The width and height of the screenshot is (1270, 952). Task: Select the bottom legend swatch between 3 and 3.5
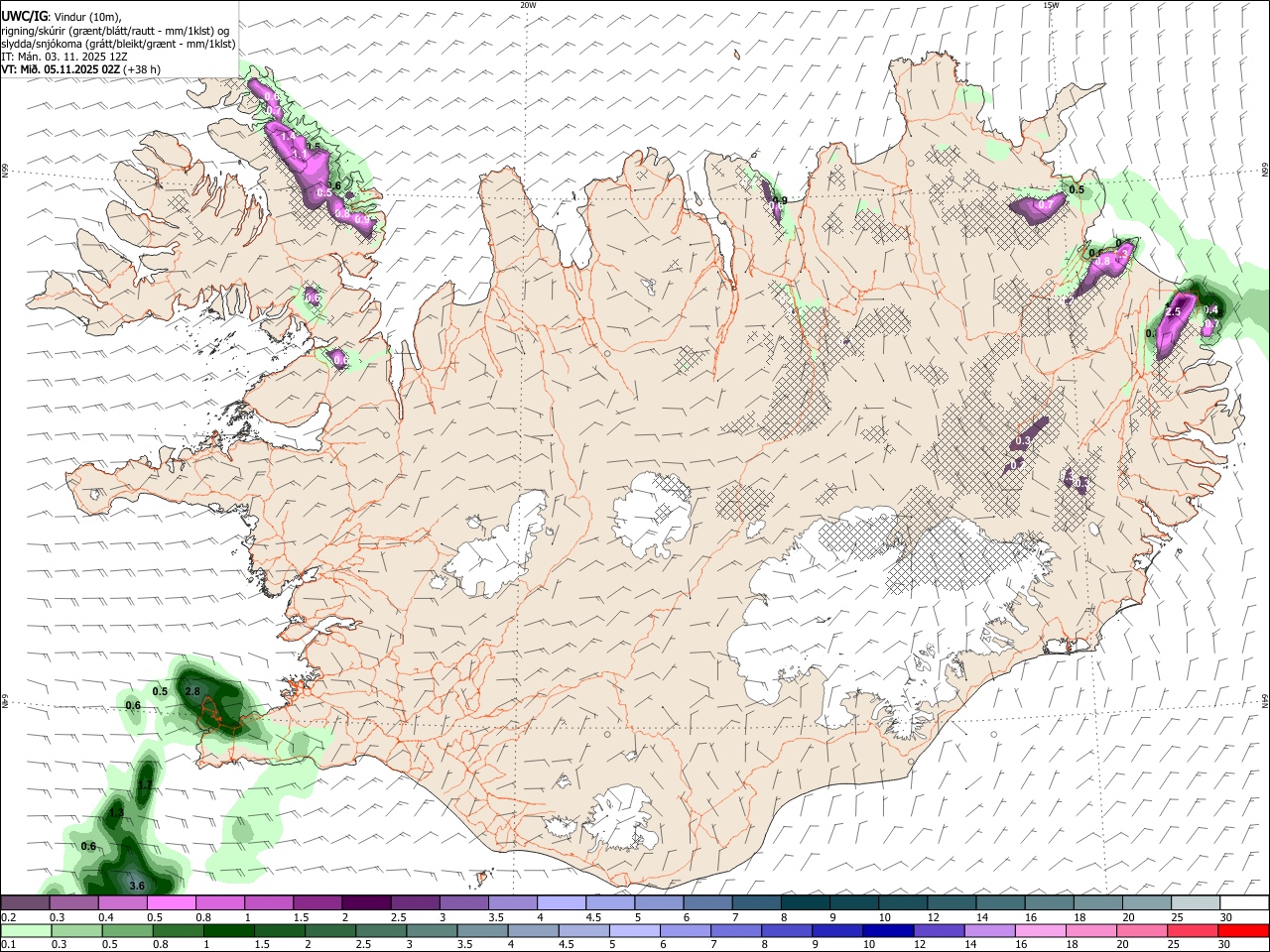432,930
